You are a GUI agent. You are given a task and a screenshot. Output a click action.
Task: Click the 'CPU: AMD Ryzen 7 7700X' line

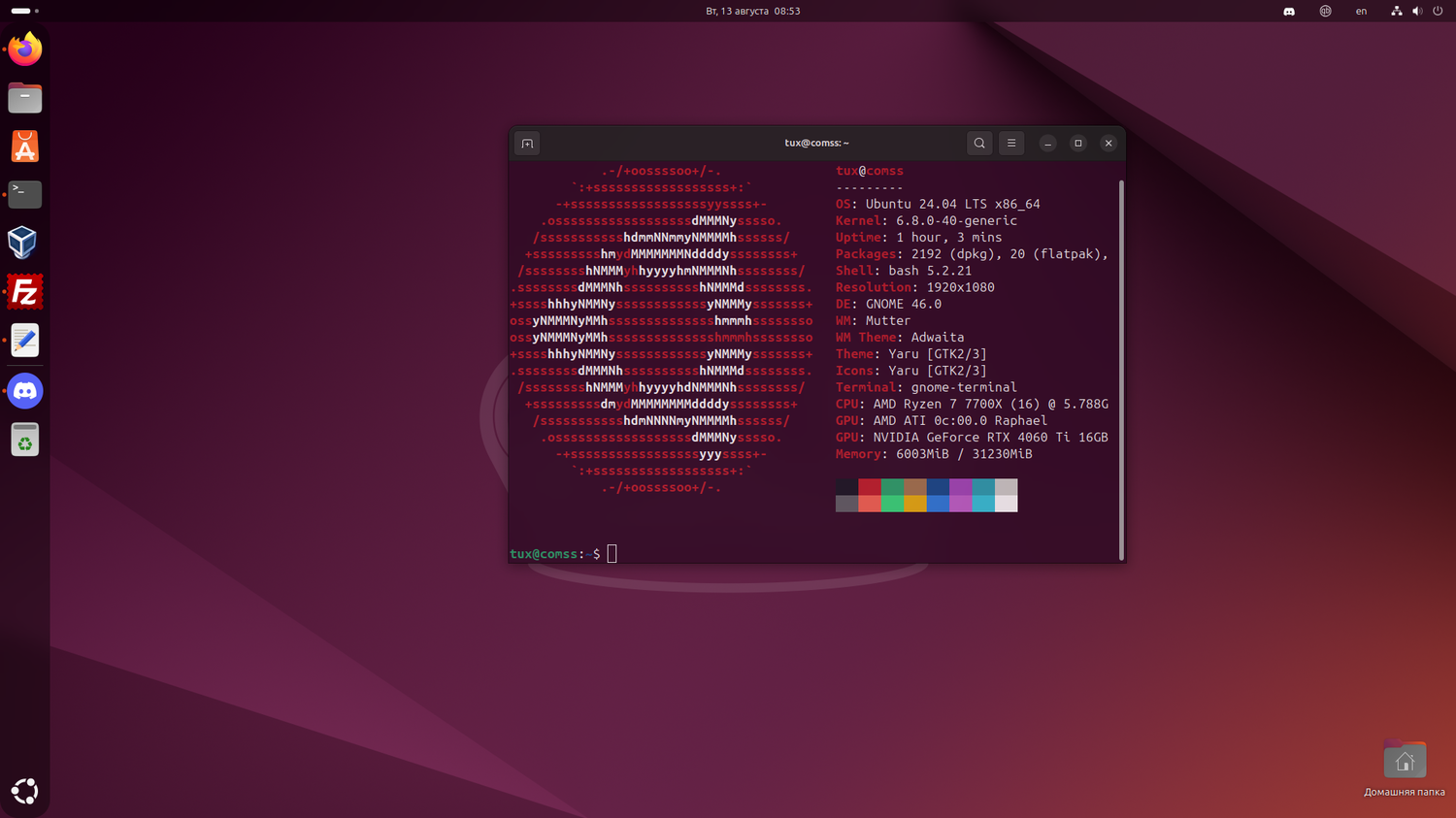click(x=972, y=404)
